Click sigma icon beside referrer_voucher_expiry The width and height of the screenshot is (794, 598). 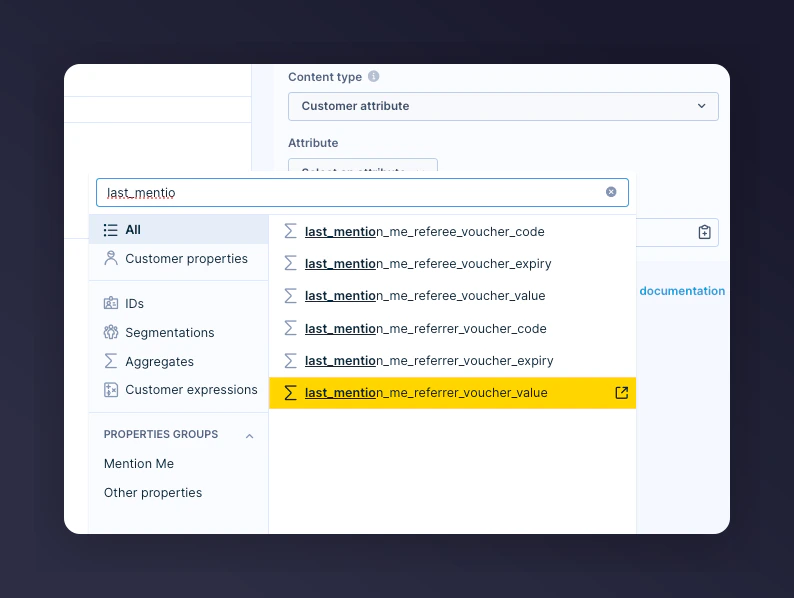click(x=290, y=361)
